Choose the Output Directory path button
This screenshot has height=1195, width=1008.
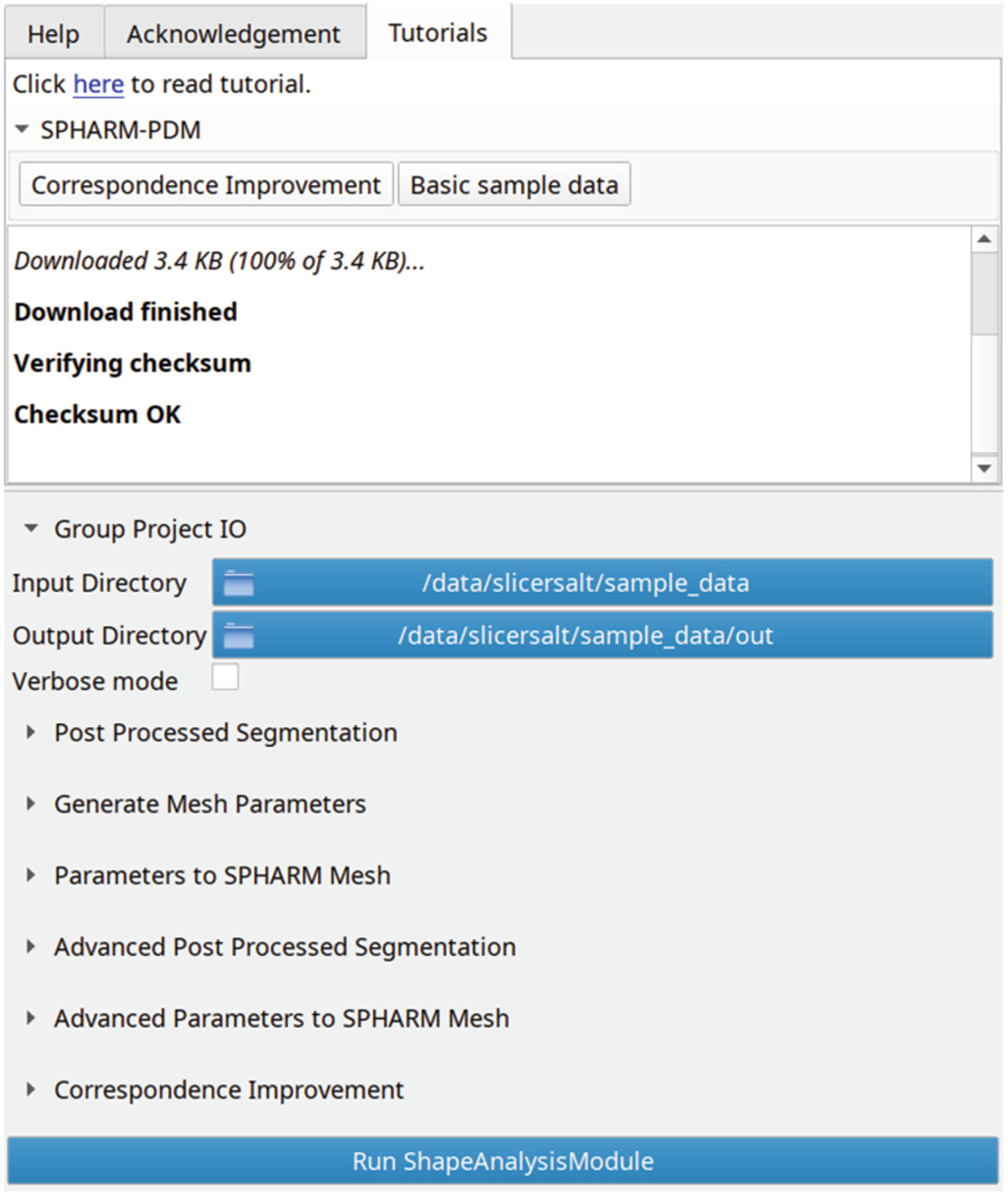coord(603,635)
